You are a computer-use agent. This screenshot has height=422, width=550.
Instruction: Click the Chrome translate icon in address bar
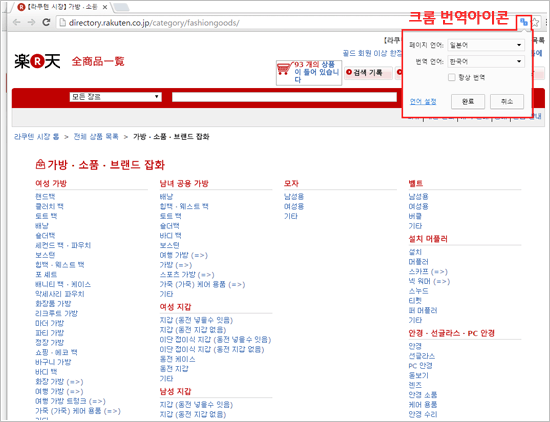tap(524, 22)
